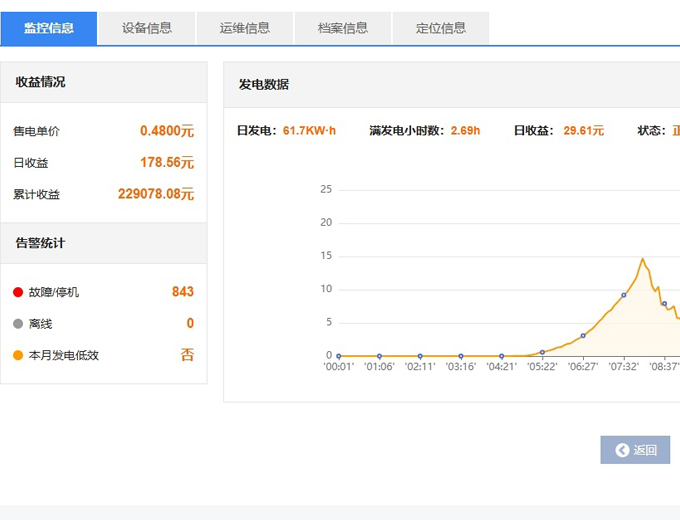This screenshot has height=520, width=680.
Task: Click the 日发电 value 61.7KW·h
Action: click(x=309, y=131)
